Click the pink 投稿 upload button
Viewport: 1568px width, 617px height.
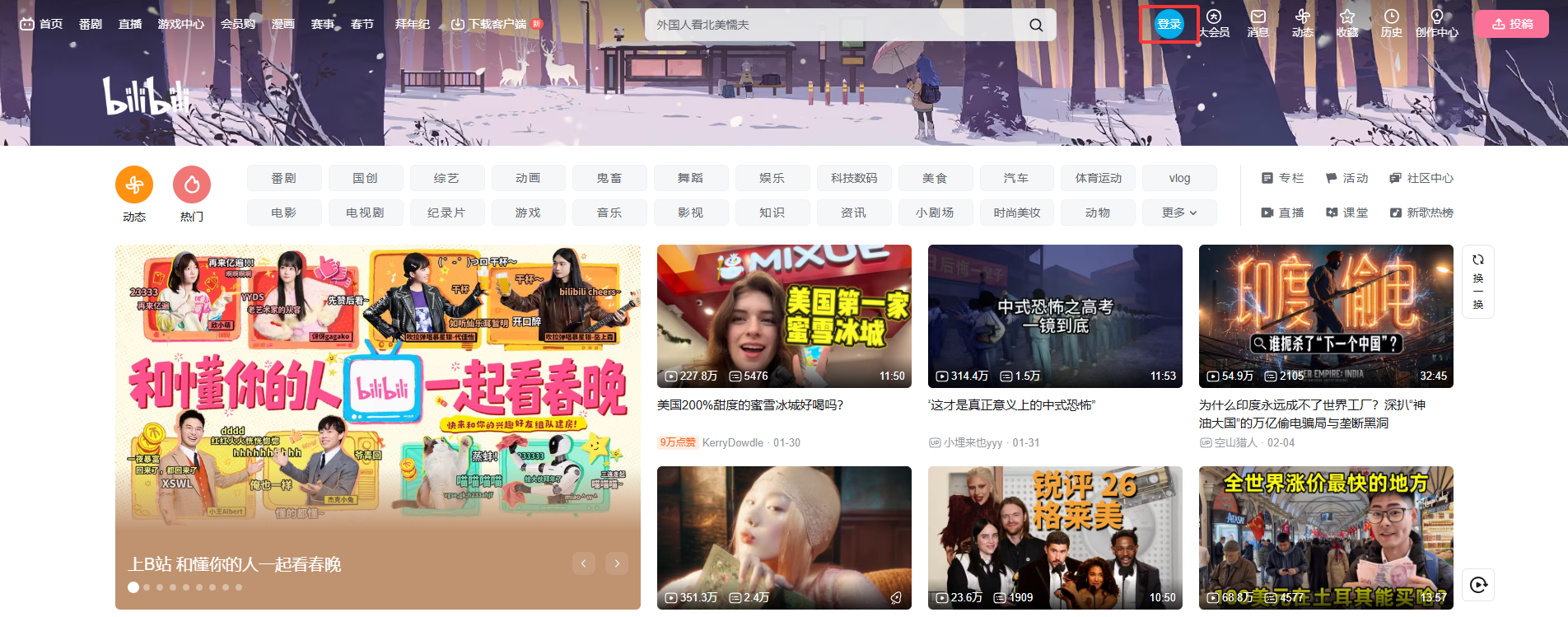pos(1512,24)
